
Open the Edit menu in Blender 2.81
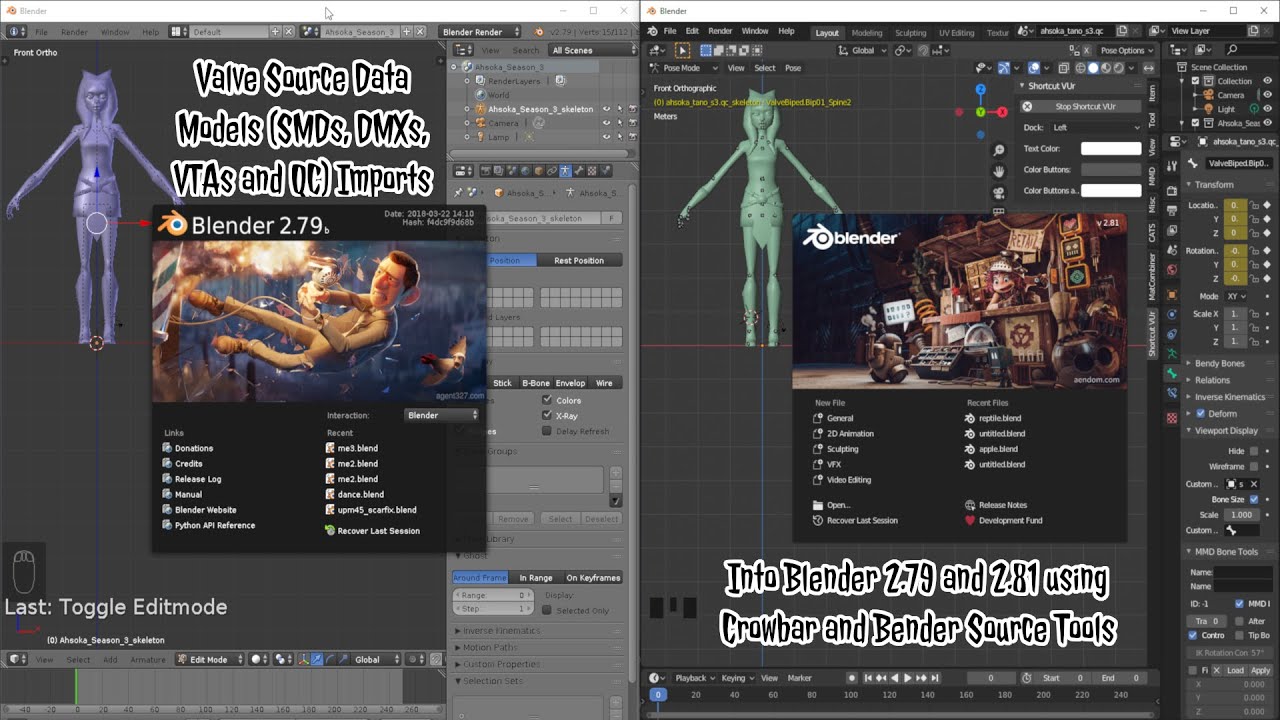click(692, 31)
